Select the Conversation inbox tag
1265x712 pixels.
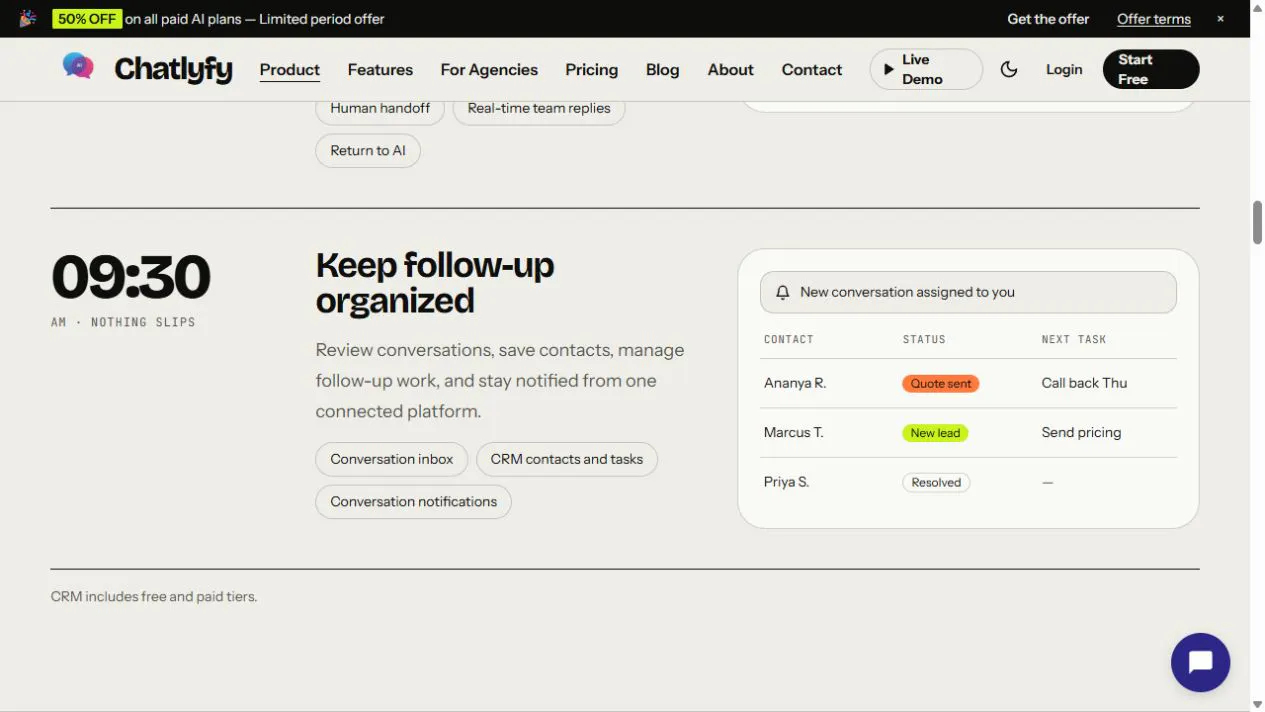(x=392, y=459)
